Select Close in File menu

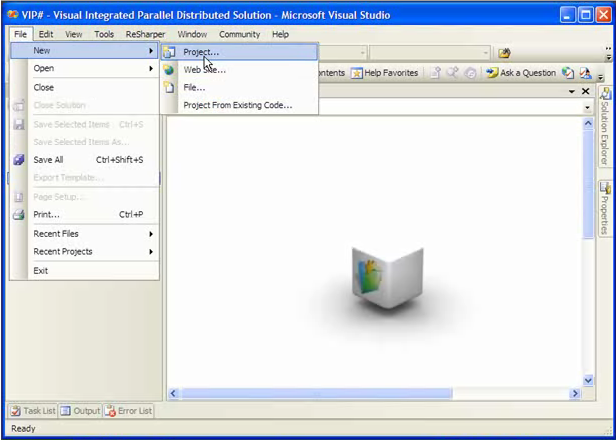click(84, 88)
